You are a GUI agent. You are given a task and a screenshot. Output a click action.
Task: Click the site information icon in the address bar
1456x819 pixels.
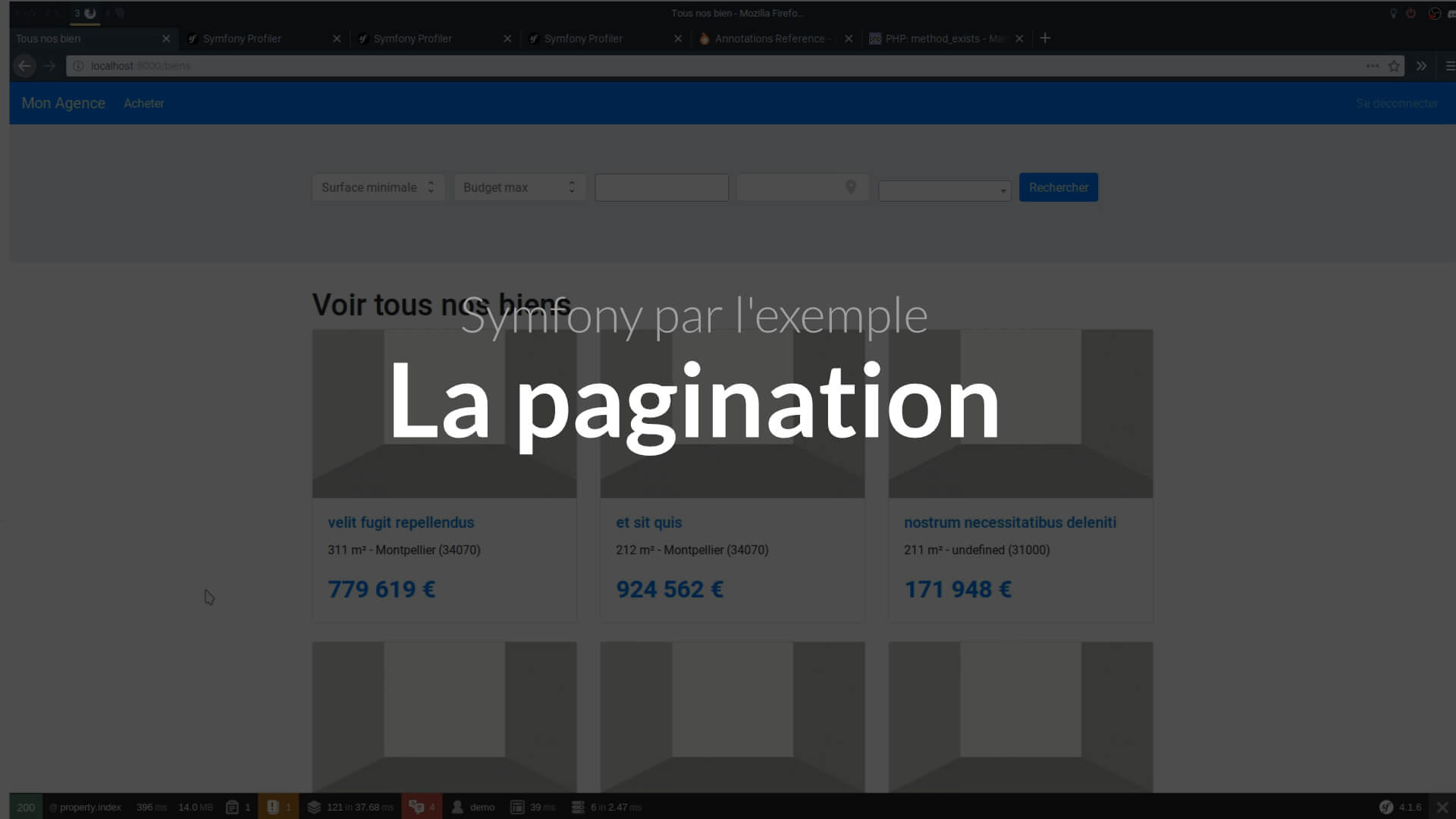coord(79,66)
